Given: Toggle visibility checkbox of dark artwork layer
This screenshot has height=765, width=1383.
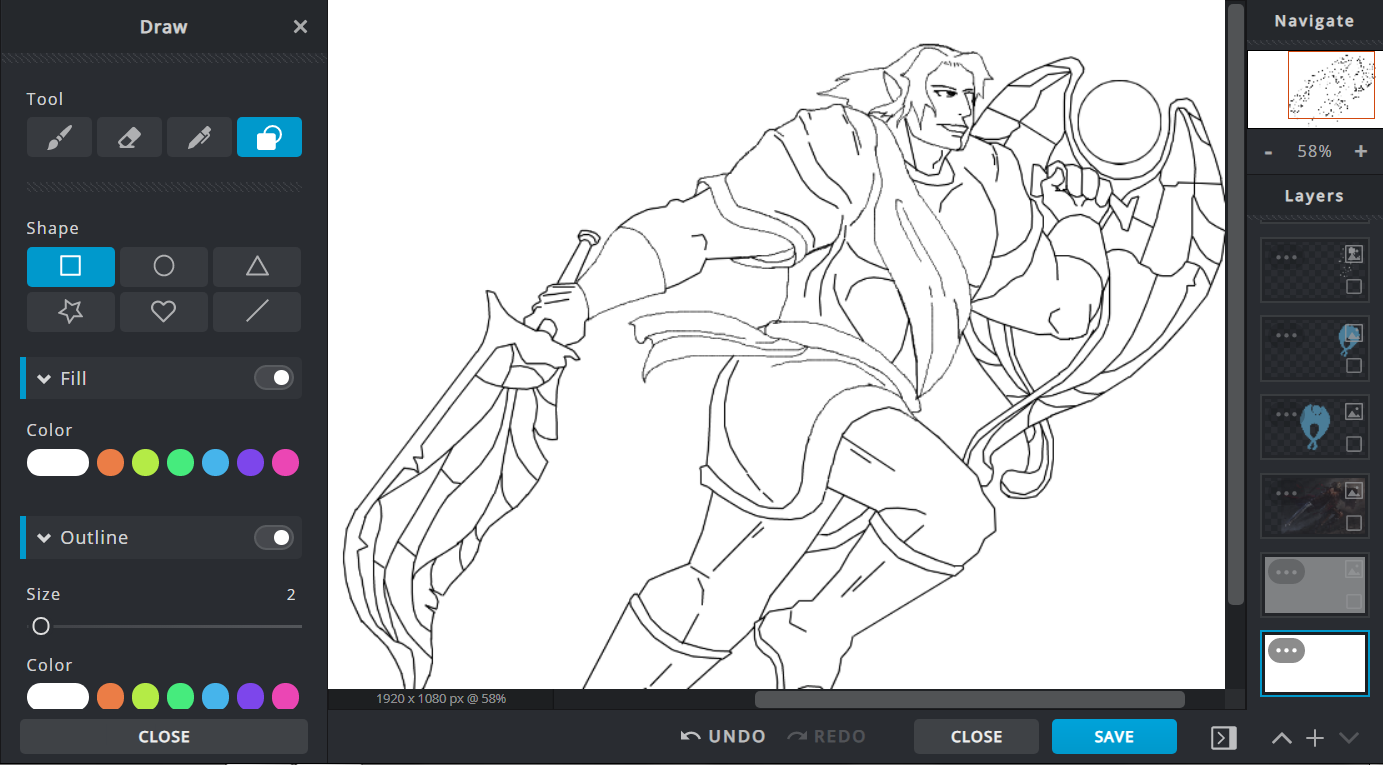Looking at the screenshot, I should click(x=1354, y=523).
